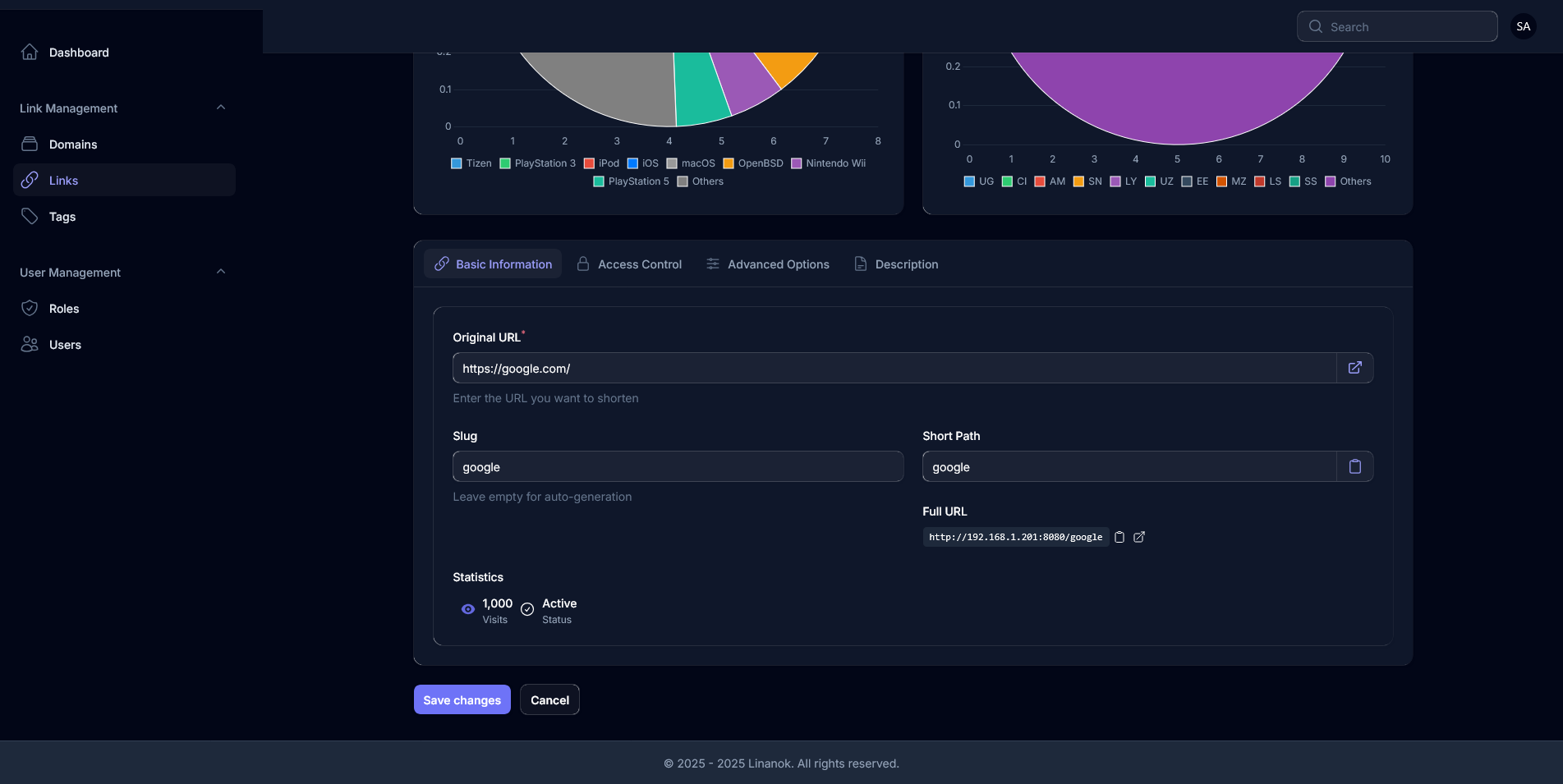
Task: Switch to Access Control tab
Action: [x=629, y=264]
